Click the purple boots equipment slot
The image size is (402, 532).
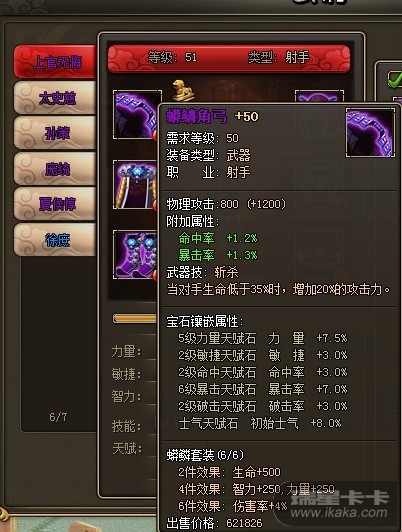[x=136, y=254]
